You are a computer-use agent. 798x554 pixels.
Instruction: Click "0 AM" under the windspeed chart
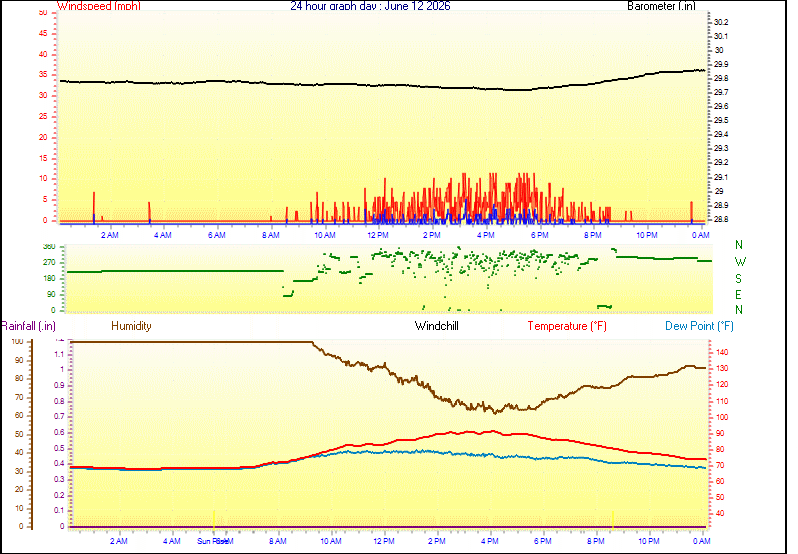[x=701, y=235]
